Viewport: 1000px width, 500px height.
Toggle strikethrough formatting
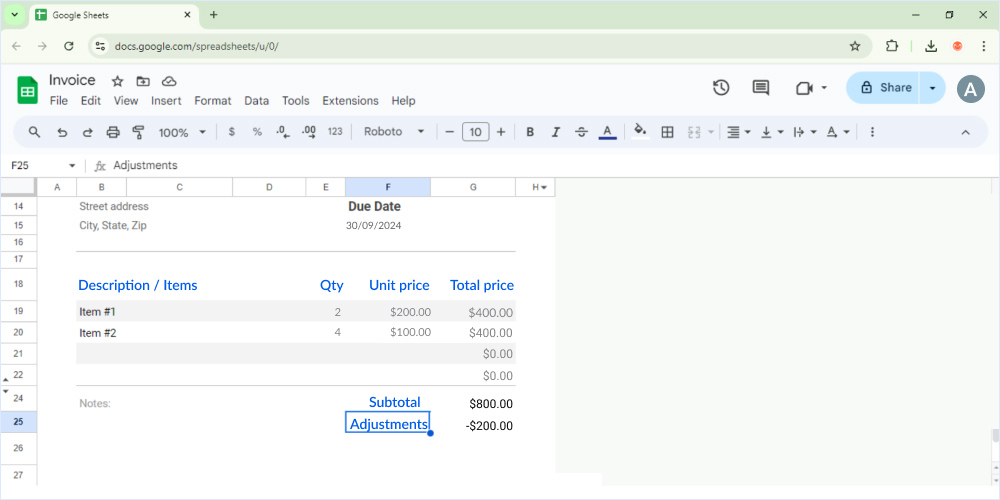(581, 132)
